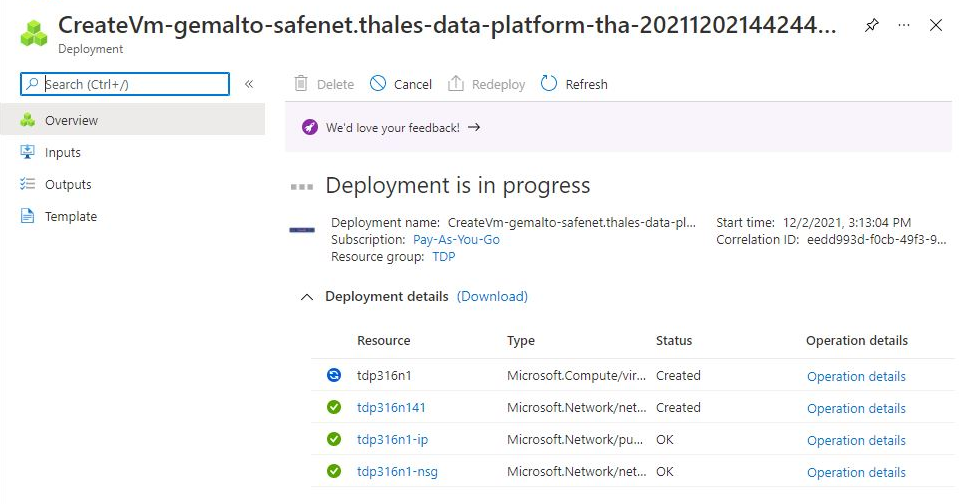This screenshot has width=962, height=504.
Task: Click the Template document icon
Action: [x=28, y=215]
